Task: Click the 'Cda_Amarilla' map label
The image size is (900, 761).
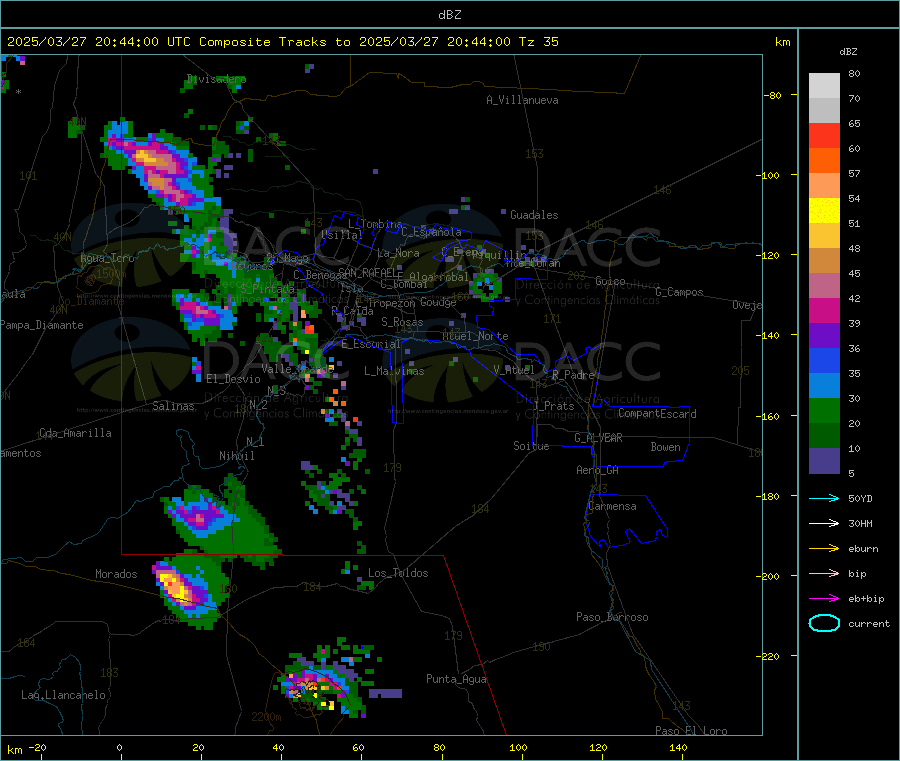Action: click(x=75, y=433)
